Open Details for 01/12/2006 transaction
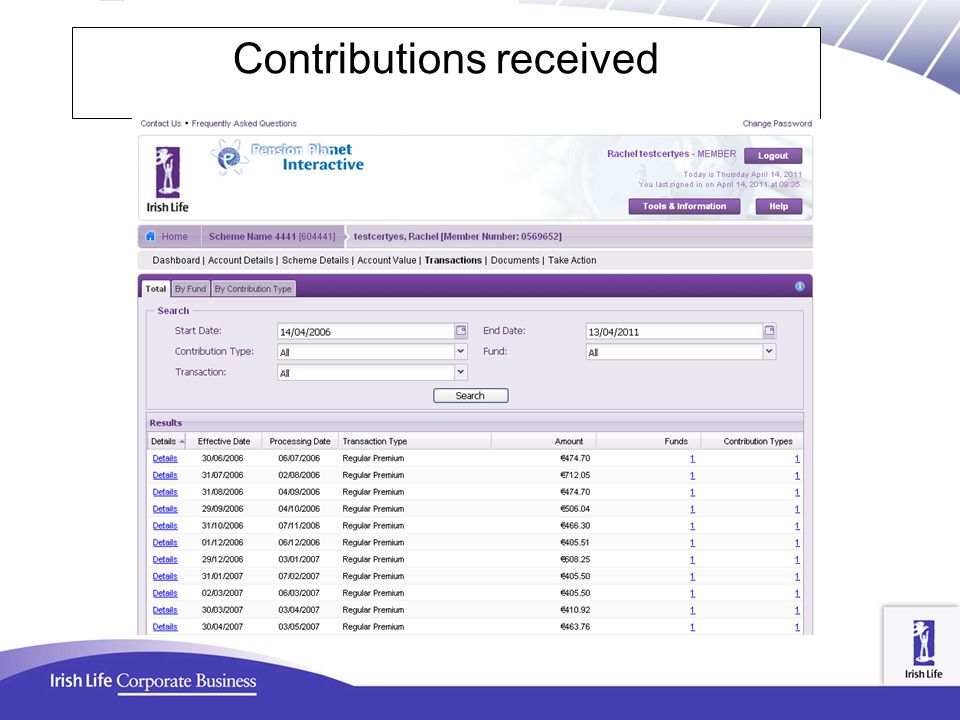Viewport: 960px width, 720px height. tap(165, 542)
